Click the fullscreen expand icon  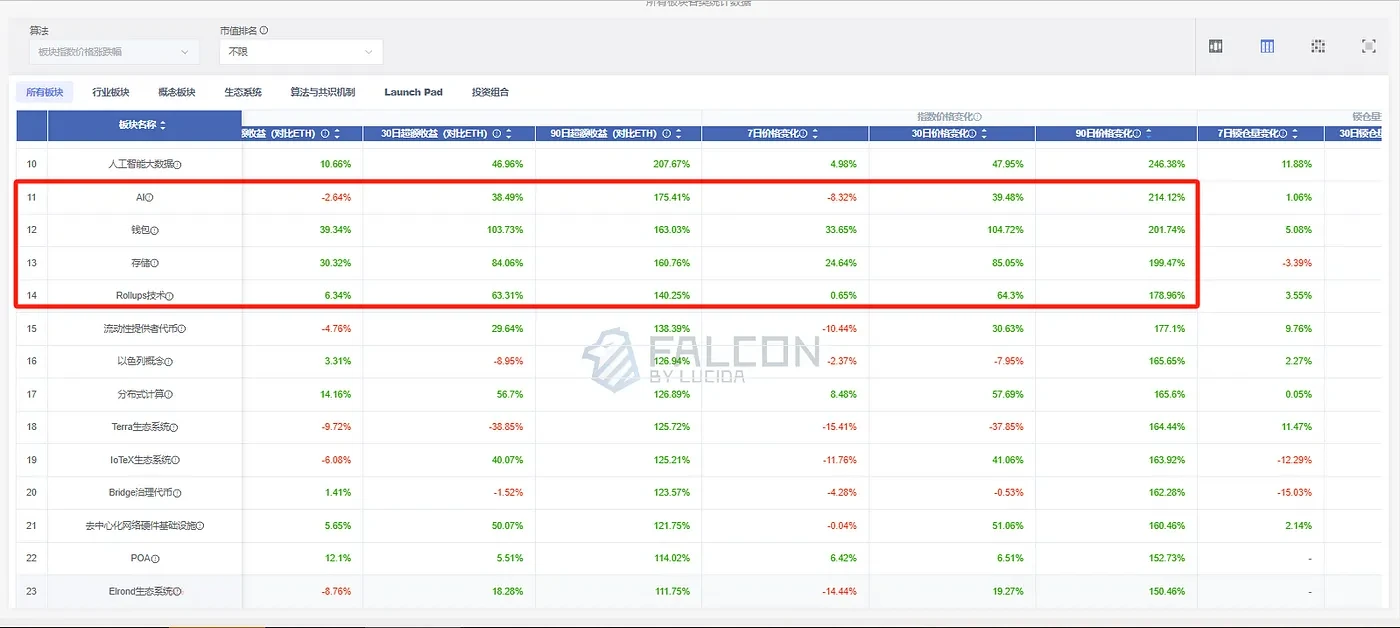pyautogui.click(x=1369, y=47)
